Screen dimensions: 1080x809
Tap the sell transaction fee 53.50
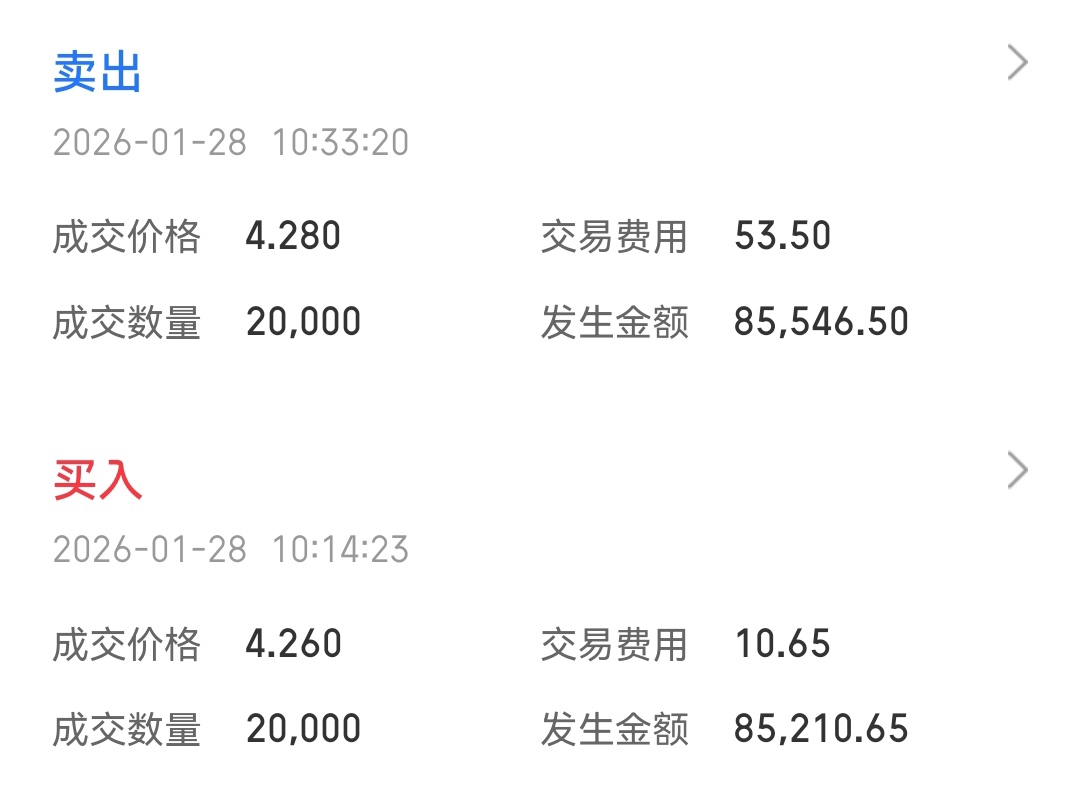(782, 236)
